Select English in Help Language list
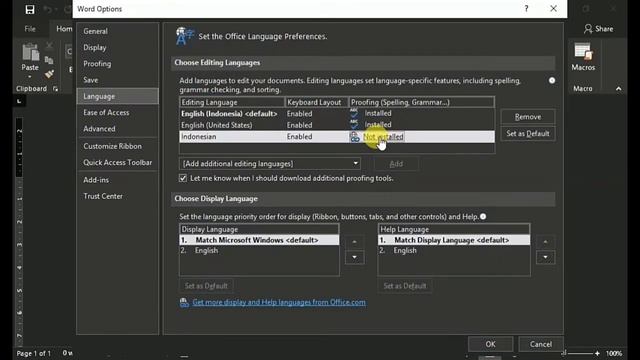640x360 pixels. [x=454, y=251]
